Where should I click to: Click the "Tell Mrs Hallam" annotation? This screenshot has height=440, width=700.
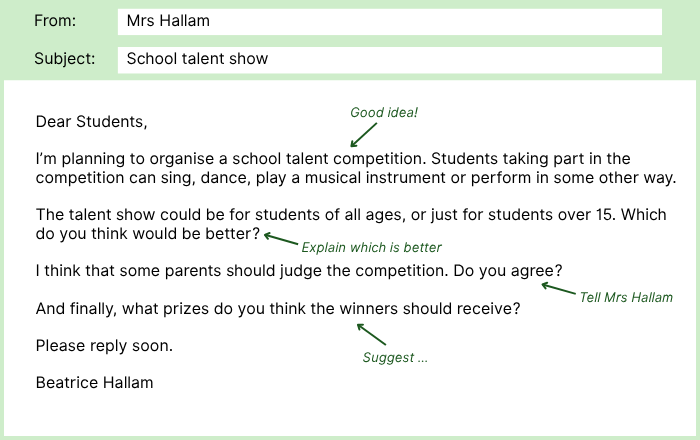pos(626,298)
